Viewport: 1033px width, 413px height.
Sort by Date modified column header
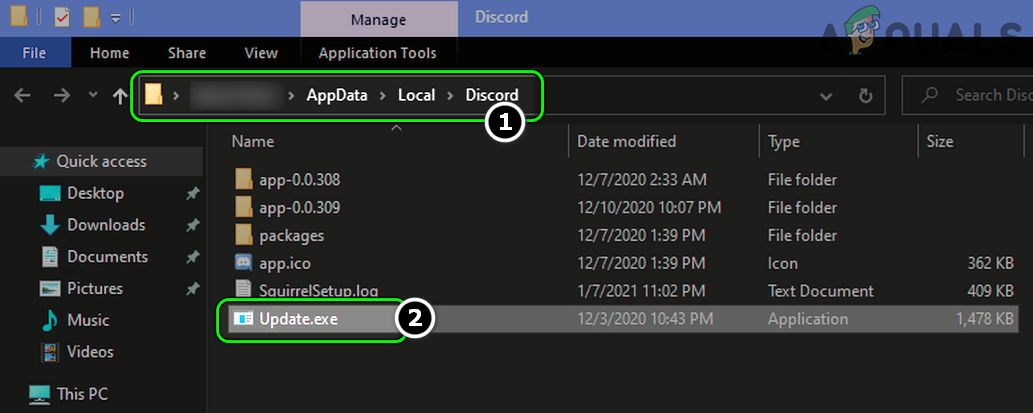pyautogui.click(x=627, y=142)
